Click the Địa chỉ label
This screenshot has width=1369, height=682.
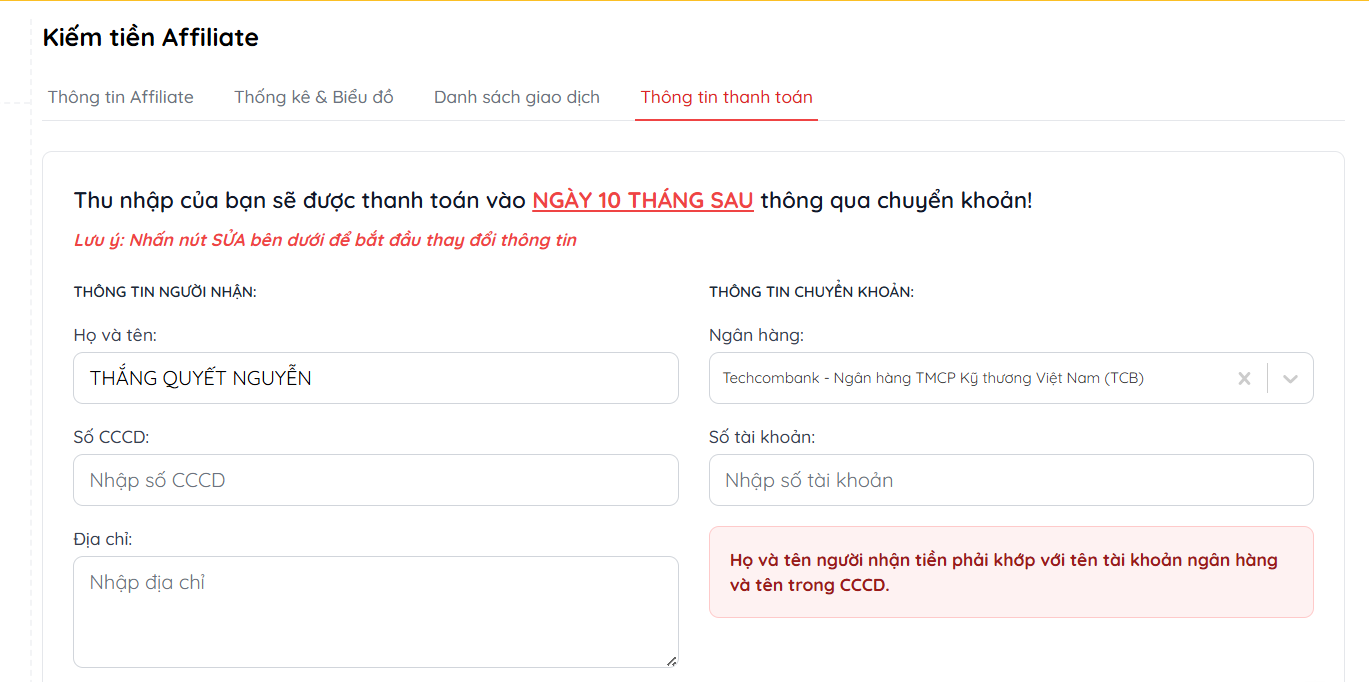pos(103,539)
